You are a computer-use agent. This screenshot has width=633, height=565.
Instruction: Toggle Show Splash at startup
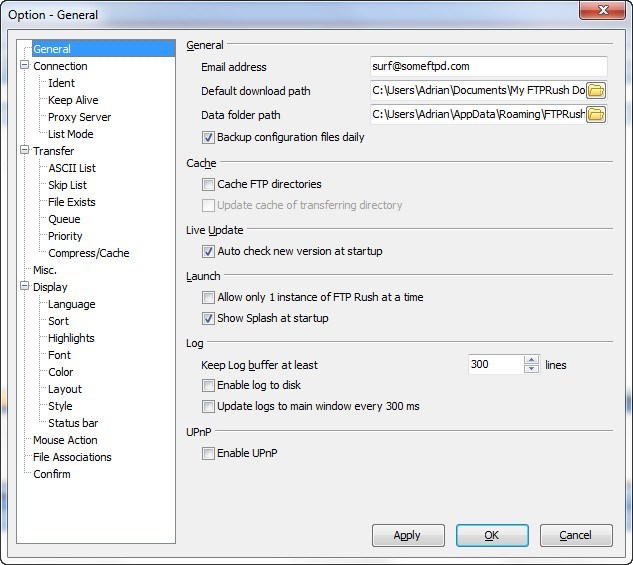tap(209, 319)
